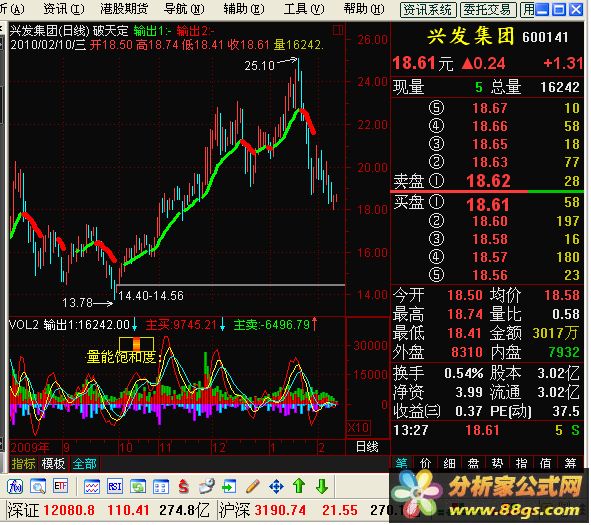Open the 工具(V) menu

304,9
